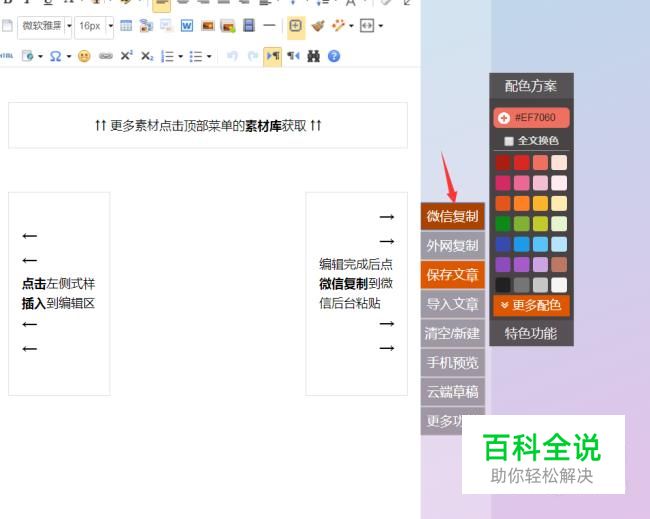Check the 全文换色 checkbox
650x519 pixels.
509,141
